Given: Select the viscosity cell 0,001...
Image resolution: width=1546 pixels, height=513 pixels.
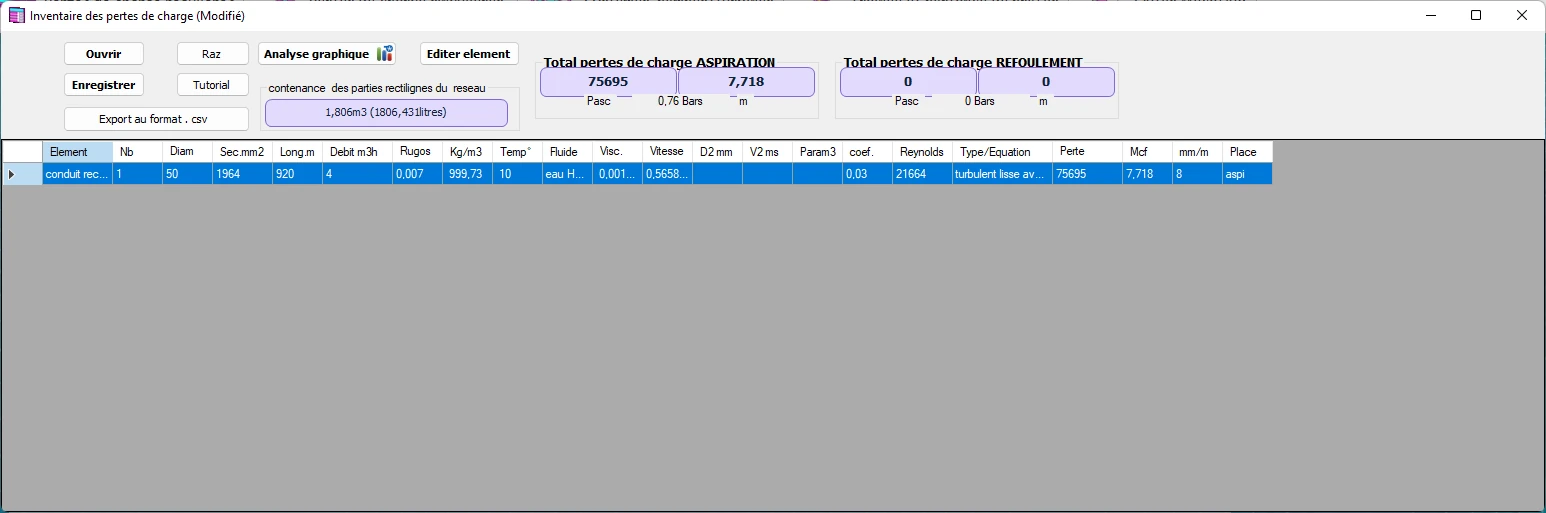Looking at the screenshot, I should pyautogui.click(x=617, y=174).
